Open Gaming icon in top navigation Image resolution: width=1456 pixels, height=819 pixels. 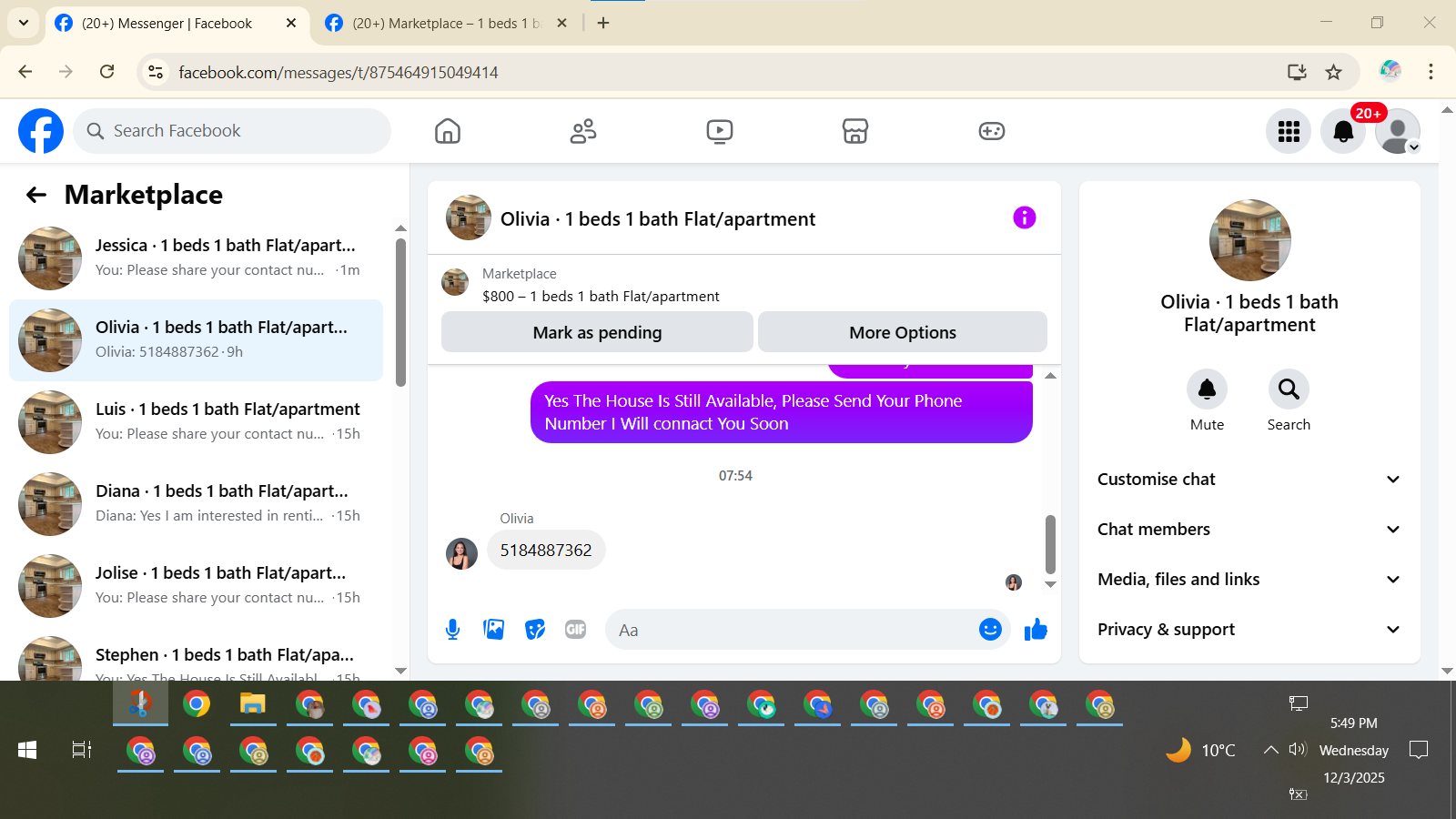coord(992,131)
